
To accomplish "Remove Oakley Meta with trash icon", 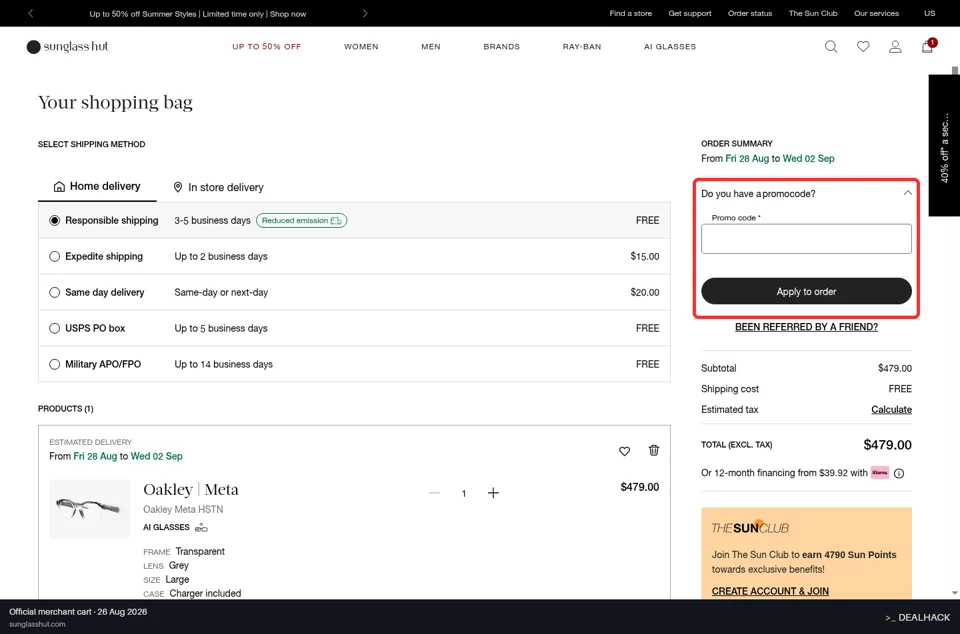I will click(654, 450).
